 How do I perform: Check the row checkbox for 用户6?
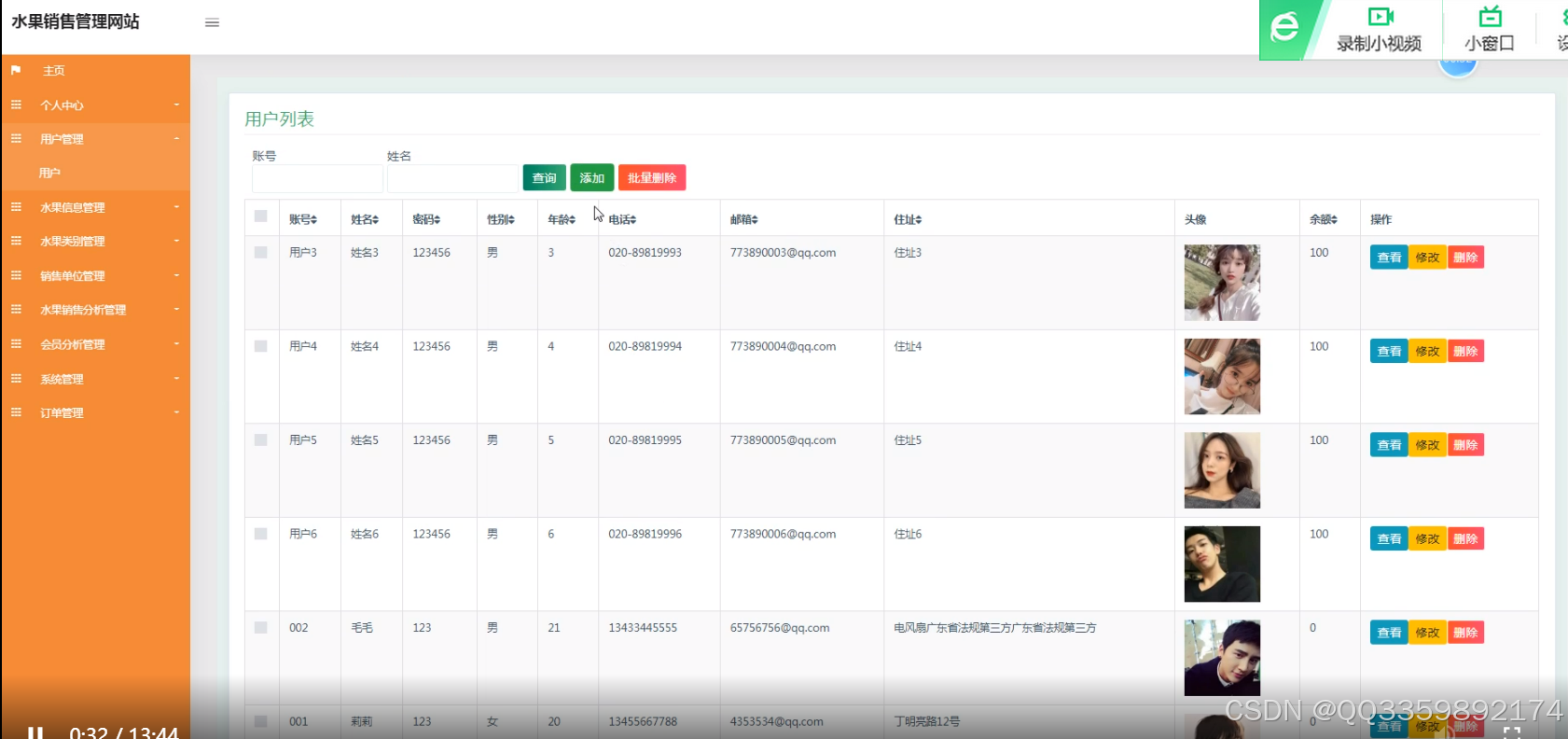[x=261, y=534]
